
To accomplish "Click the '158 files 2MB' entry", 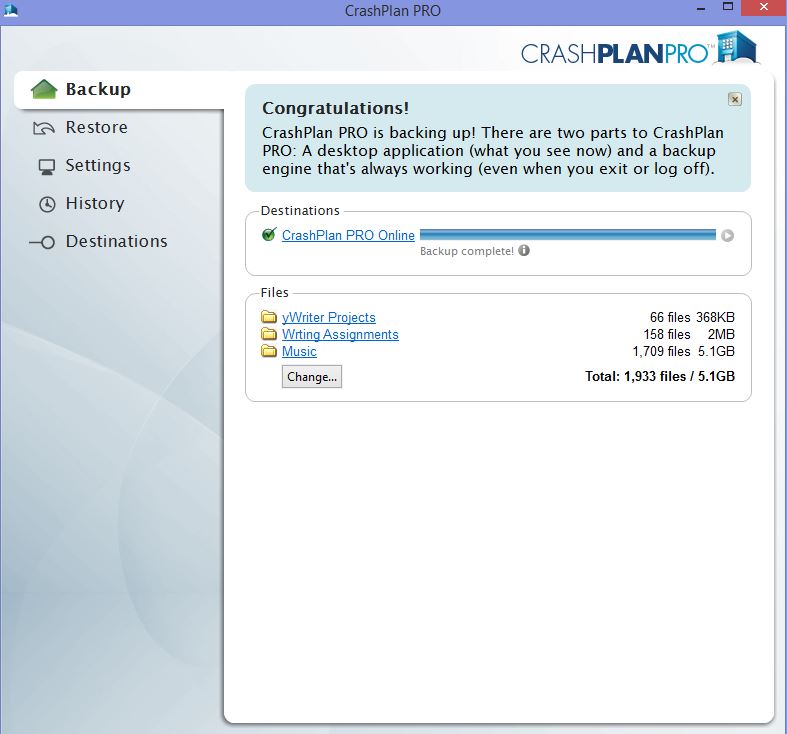I will pos(689,334).
